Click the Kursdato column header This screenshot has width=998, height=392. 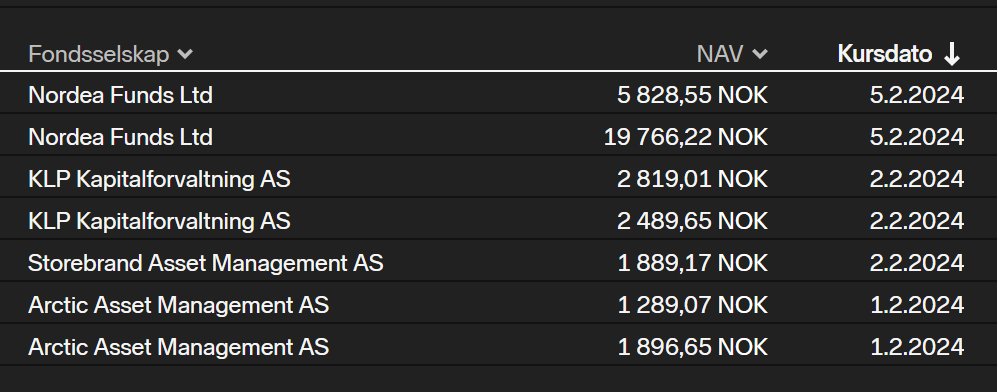tap(899, 54)
